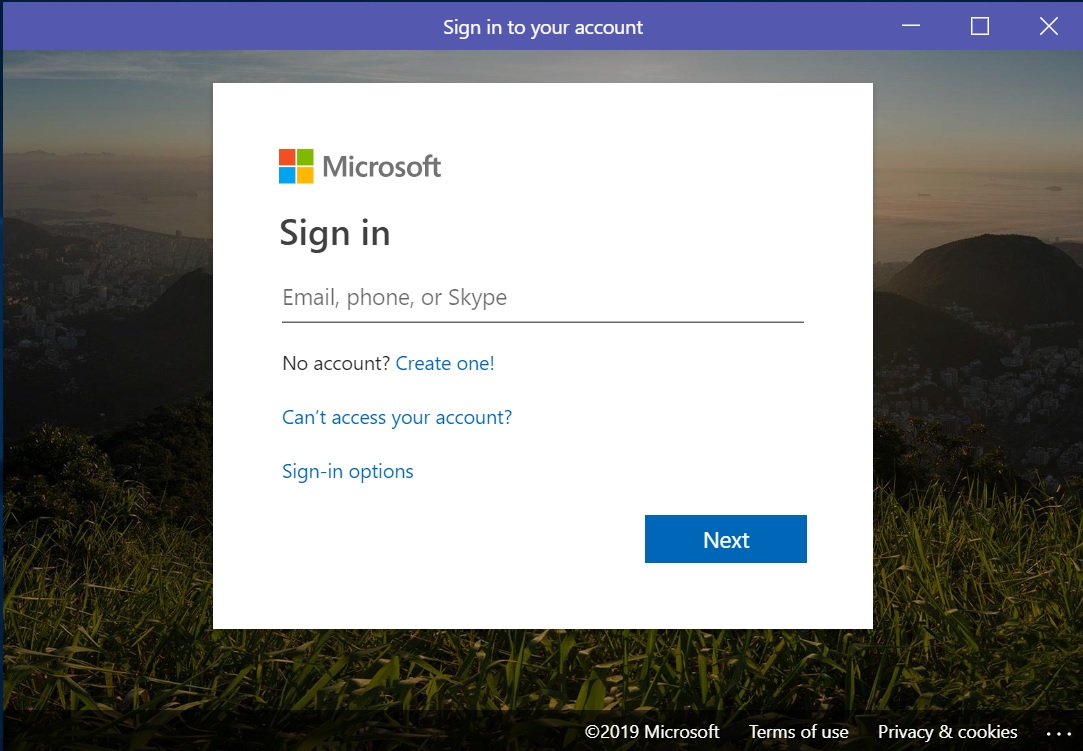This screenshot has width=1083, height=751.
Task: Click the Email, phone, or Skype field
Action: tap(542, 298)
